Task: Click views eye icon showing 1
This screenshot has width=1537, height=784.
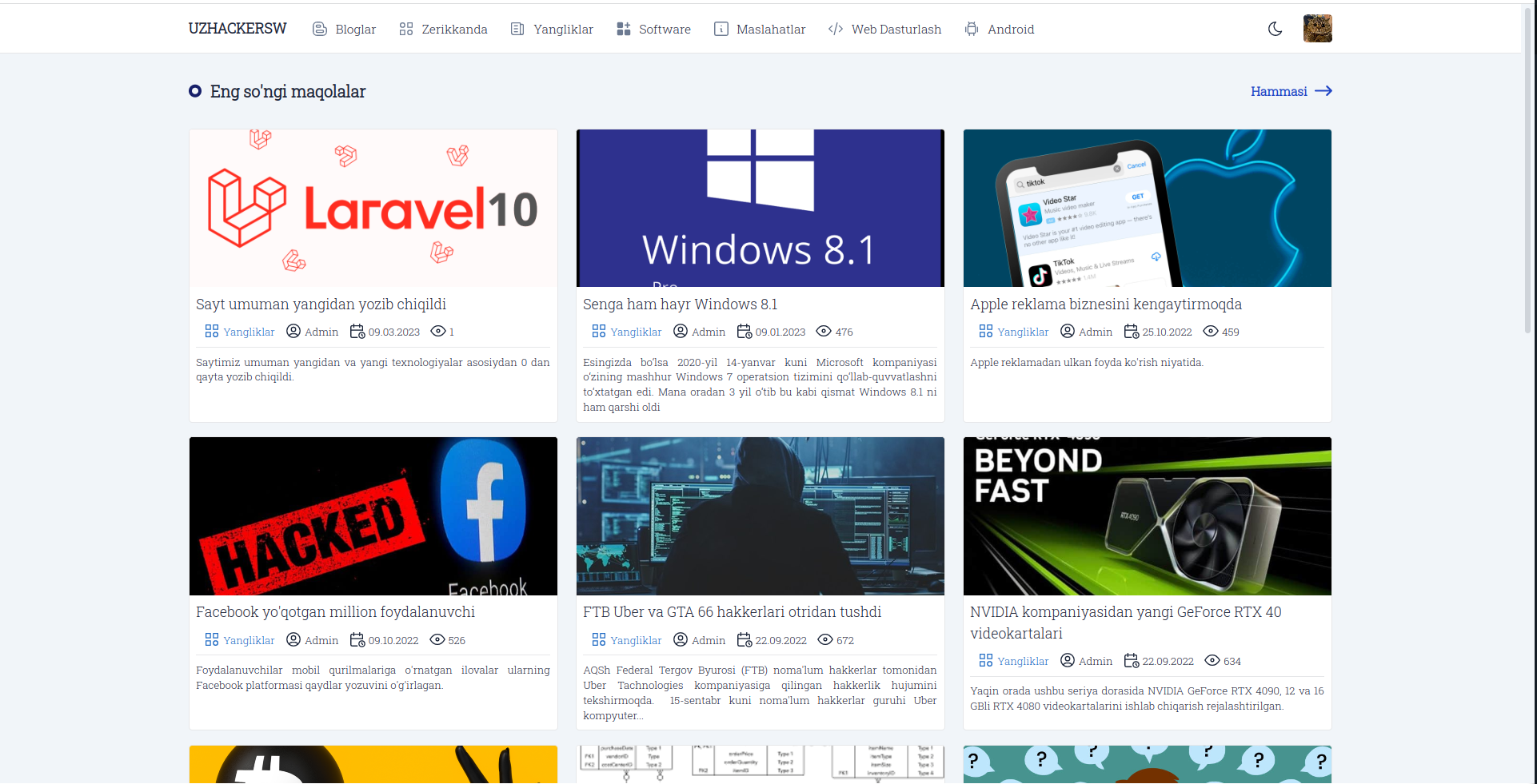Action: click(437, 331)
